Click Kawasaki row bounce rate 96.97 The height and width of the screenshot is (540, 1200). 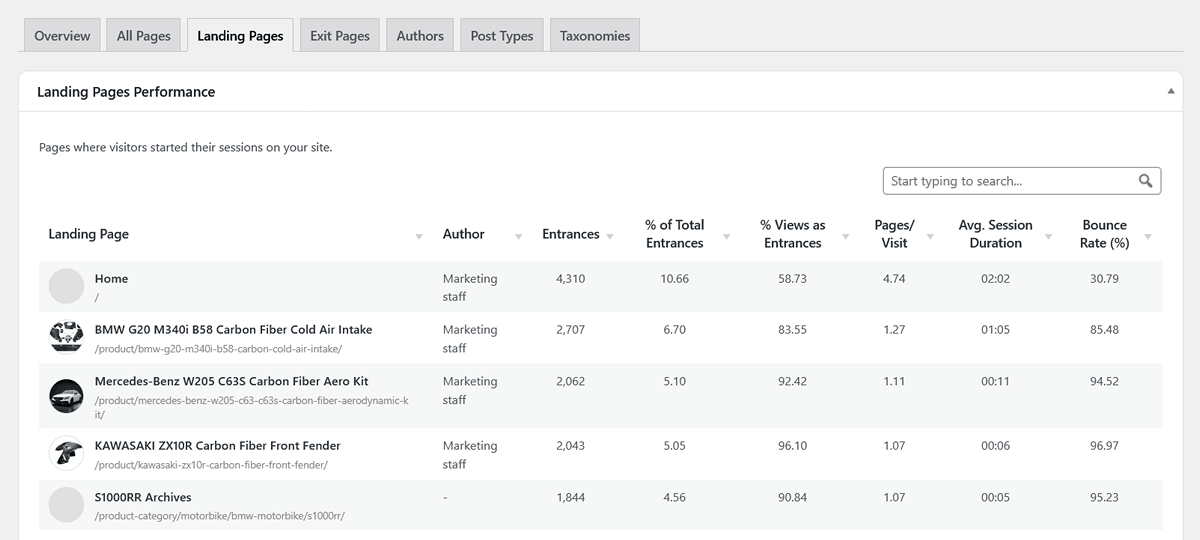coord(1104,446)
